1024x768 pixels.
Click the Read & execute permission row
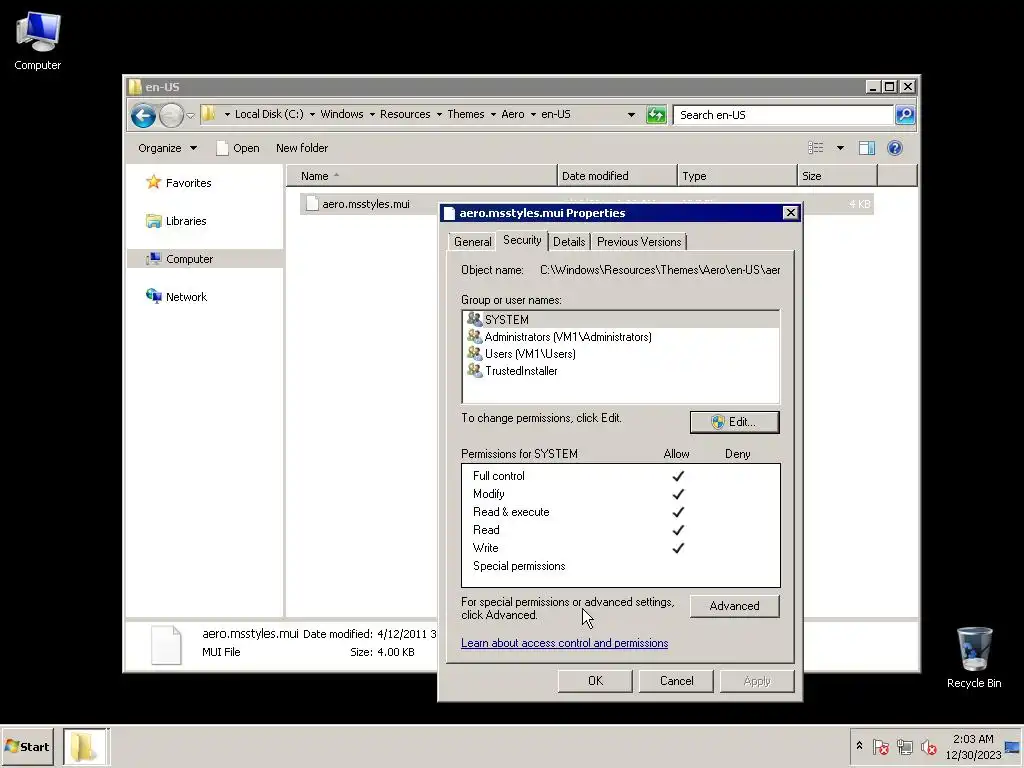pyautogui.click(x=620, y=512)
